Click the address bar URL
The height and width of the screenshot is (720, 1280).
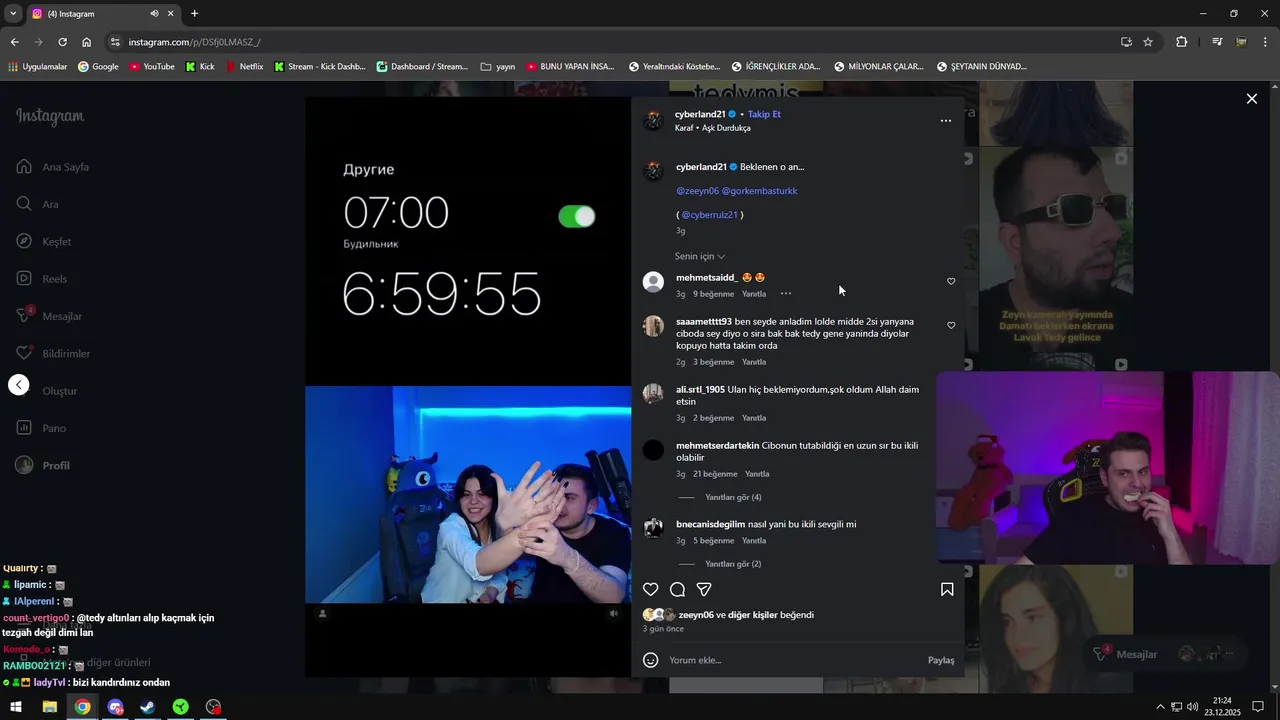pos(194,42)
